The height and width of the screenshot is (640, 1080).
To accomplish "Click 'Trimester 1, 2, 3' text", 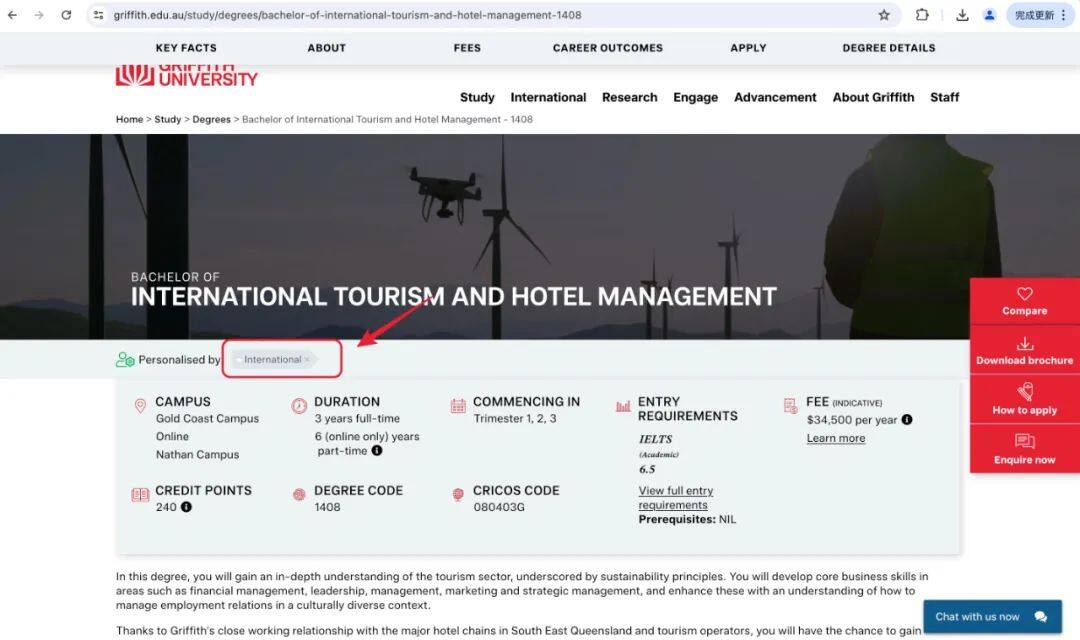I will click(515, 418).
